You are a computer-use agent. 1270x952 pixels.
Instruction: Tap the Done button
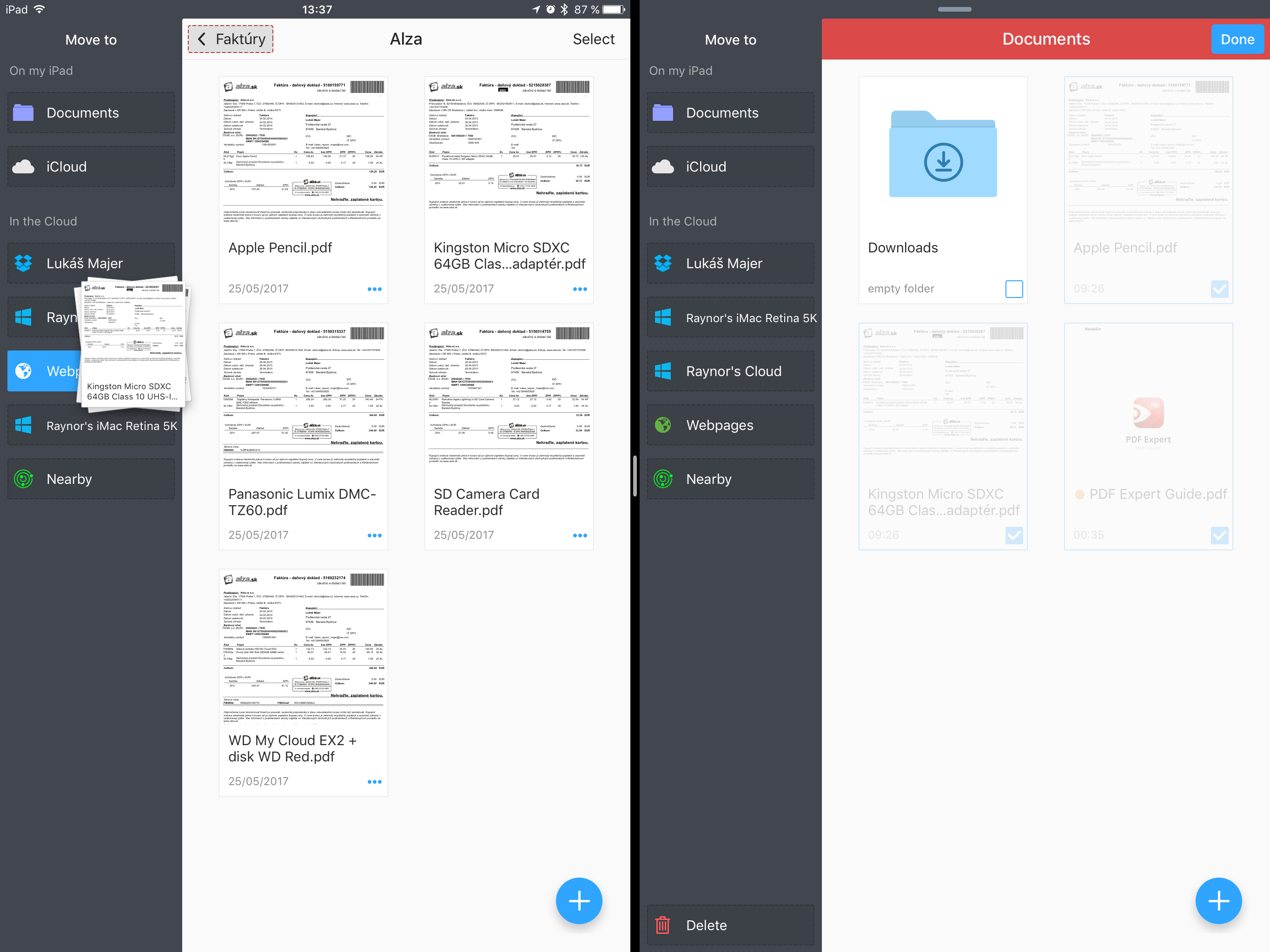[x=1237, y=39]
